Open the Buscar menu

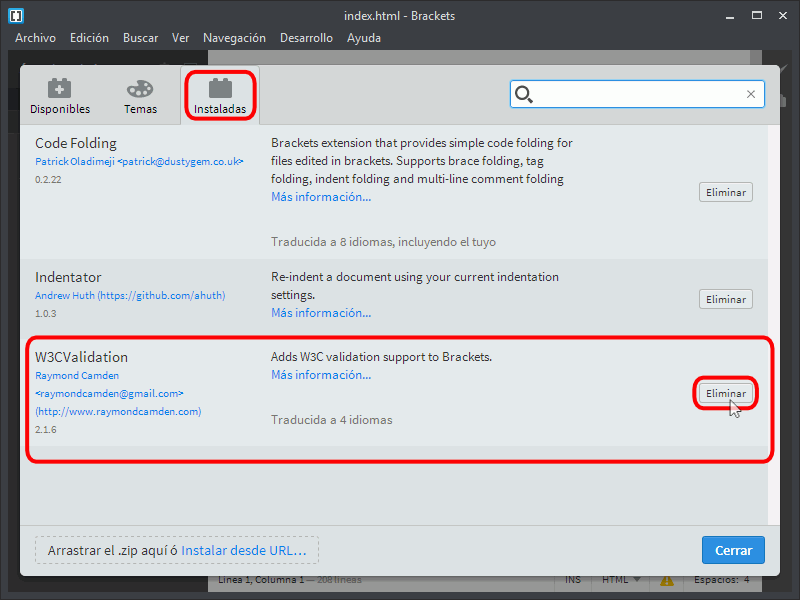point(140,38)
